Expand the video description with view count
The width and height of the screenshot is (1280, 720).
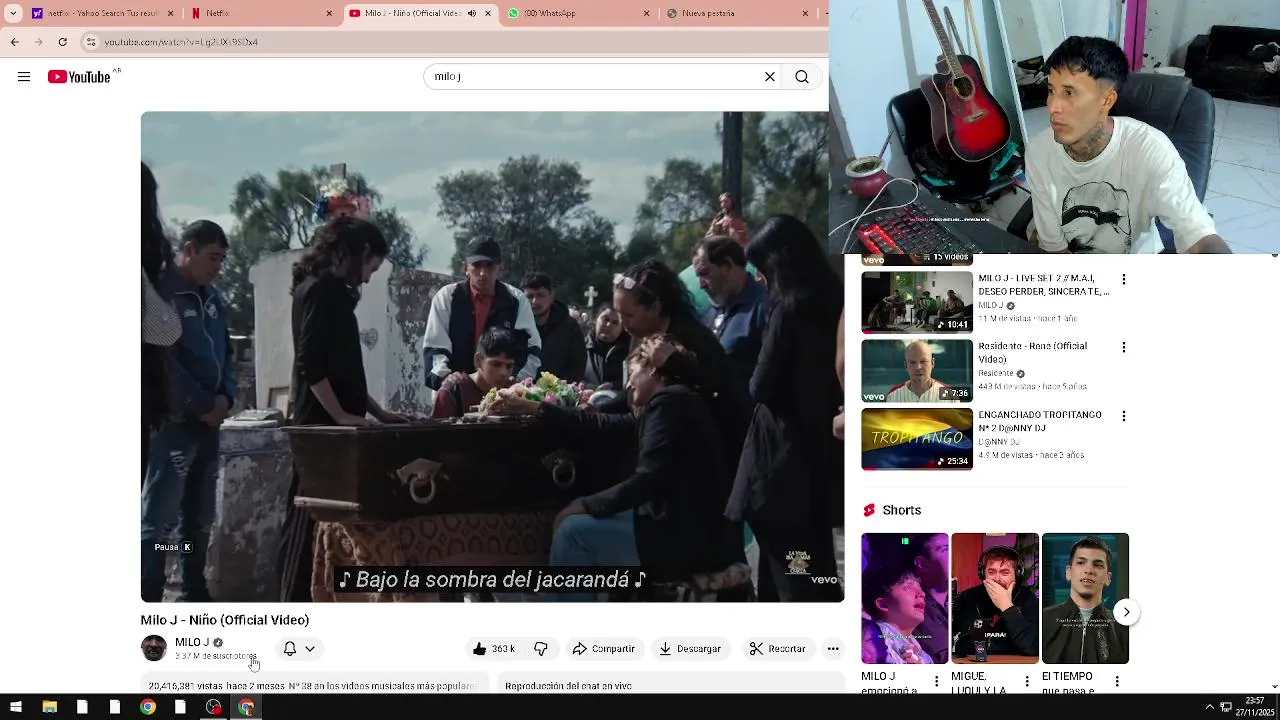314,686
